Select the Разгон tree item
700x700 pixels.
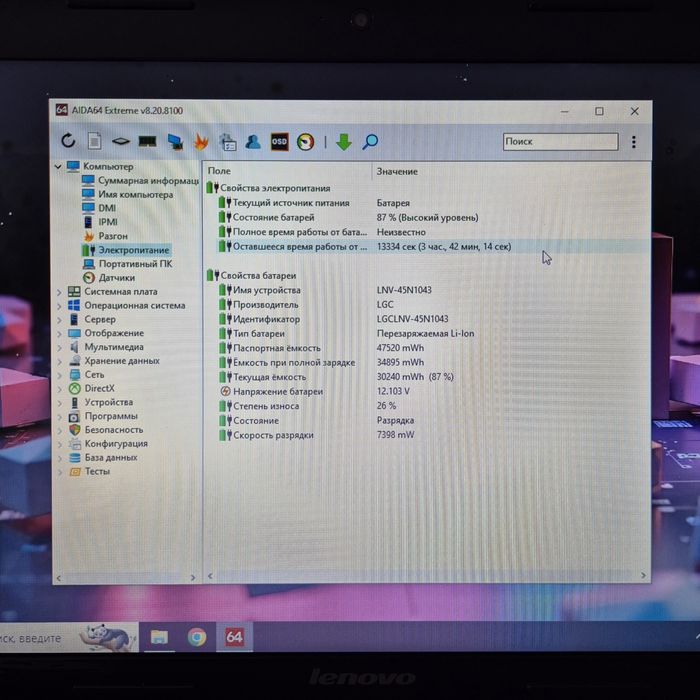[x=106, y=236]
